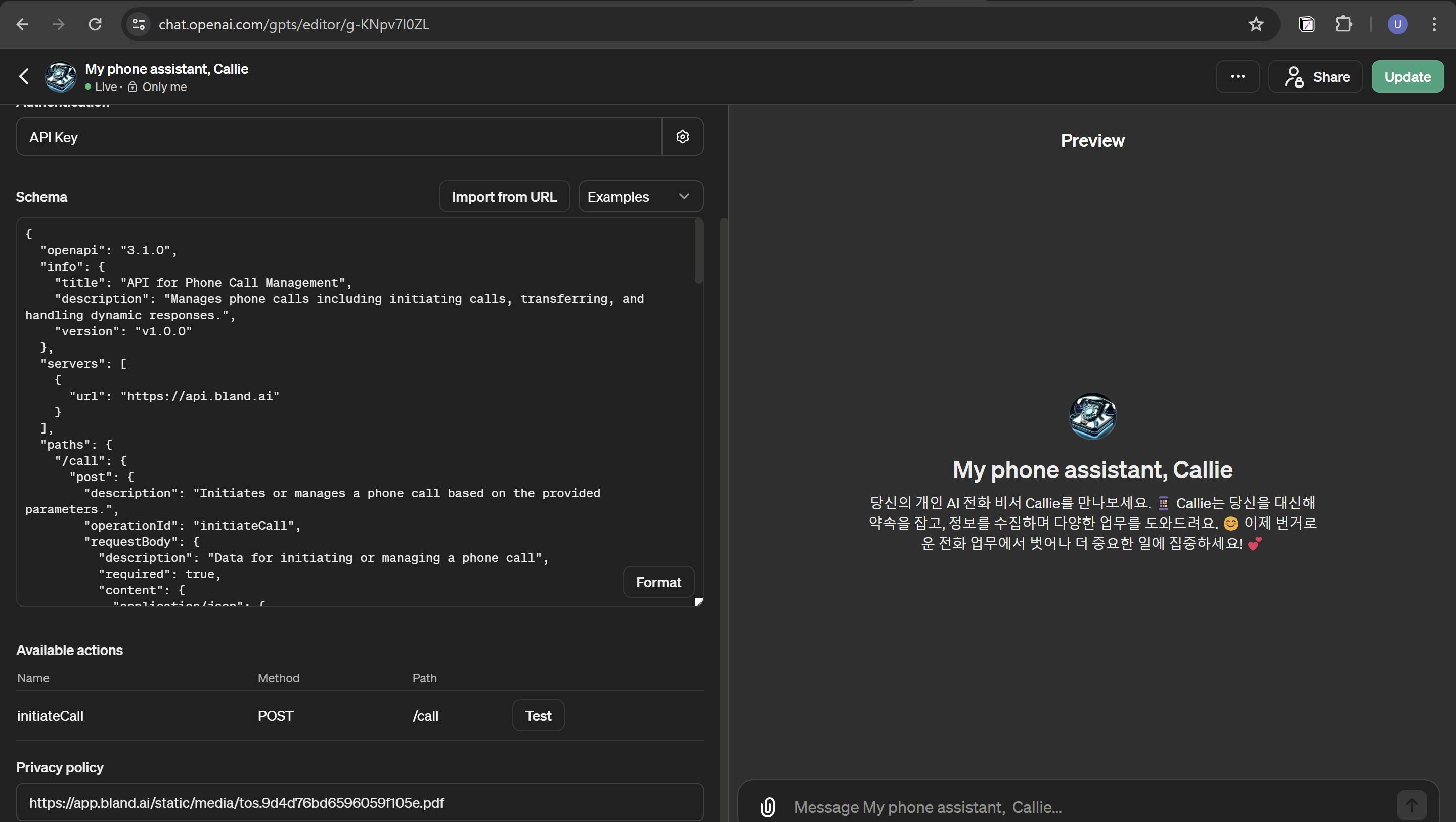
Task: Test the initiateCall action
Action: pos(538,716)
